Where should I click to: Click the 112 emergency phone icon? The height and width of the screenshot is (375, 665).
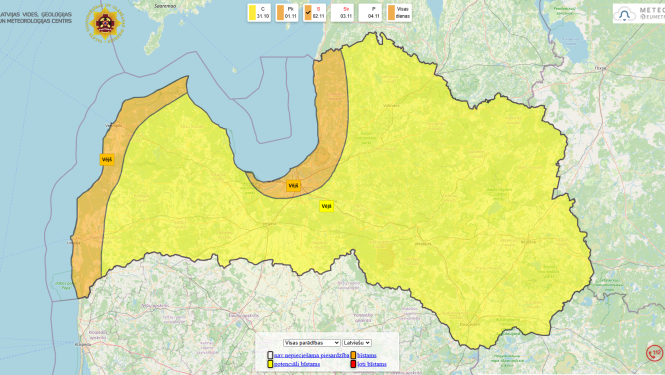654,353
